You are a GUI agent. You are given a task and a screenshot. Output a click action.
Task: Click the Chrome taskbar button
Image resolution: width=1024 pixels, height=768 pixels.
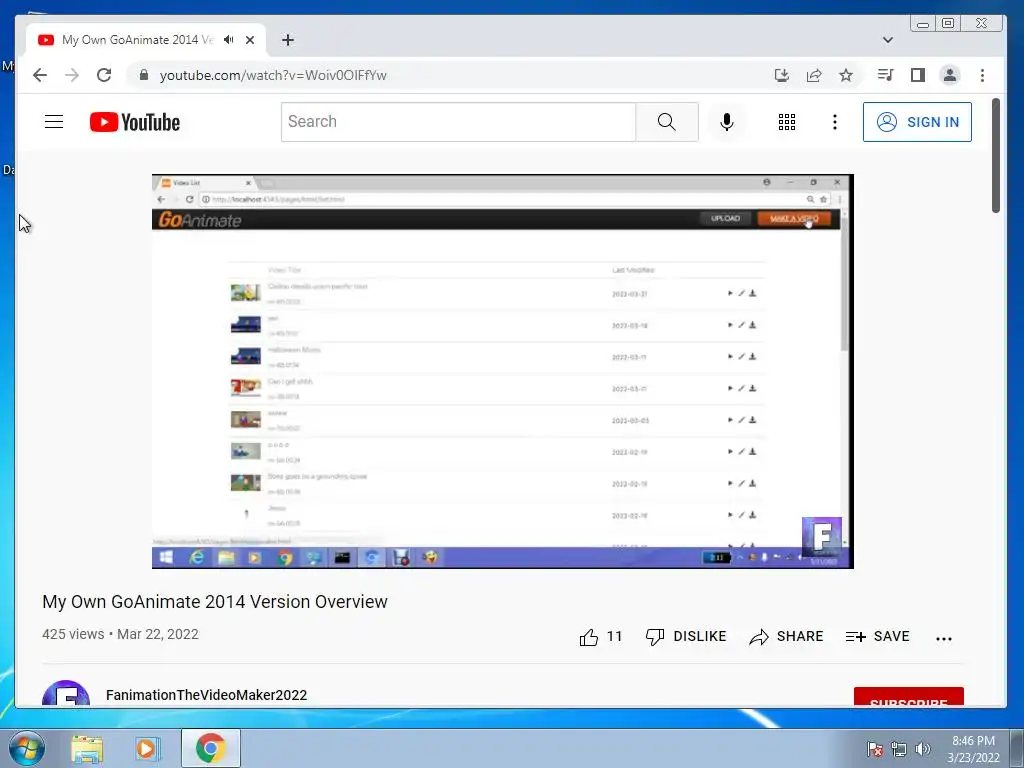(210, 748)
